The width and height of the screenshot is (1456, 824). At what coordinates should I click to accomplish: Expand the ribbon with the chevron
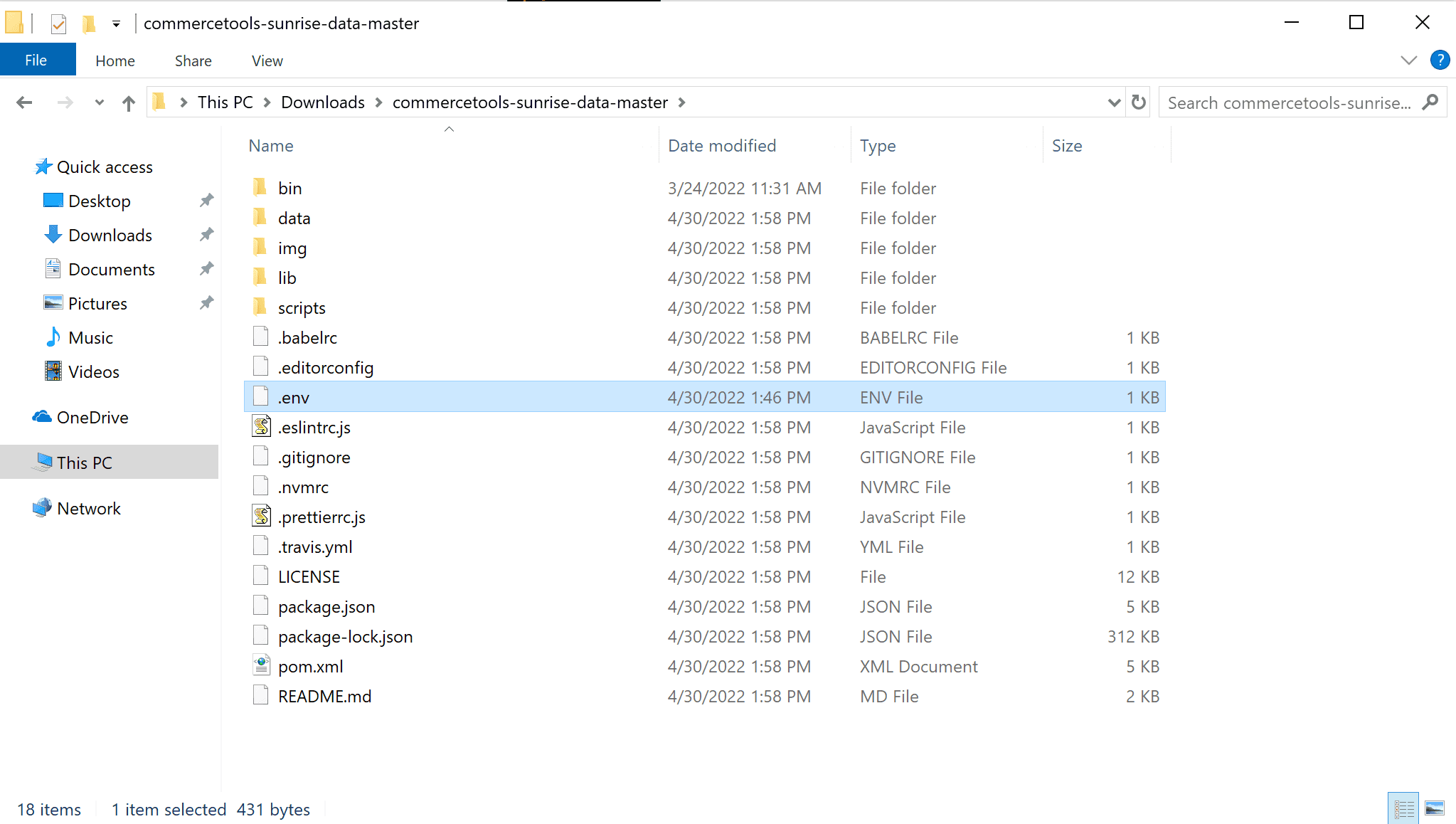coord(1408,60)
